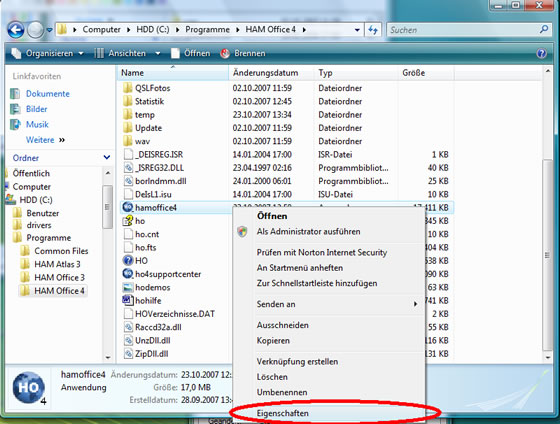Open the Help question mark icon
Image resolution: width=560 pixels, height=424 pixels.
pyautogui.click(x=541, y=54)
